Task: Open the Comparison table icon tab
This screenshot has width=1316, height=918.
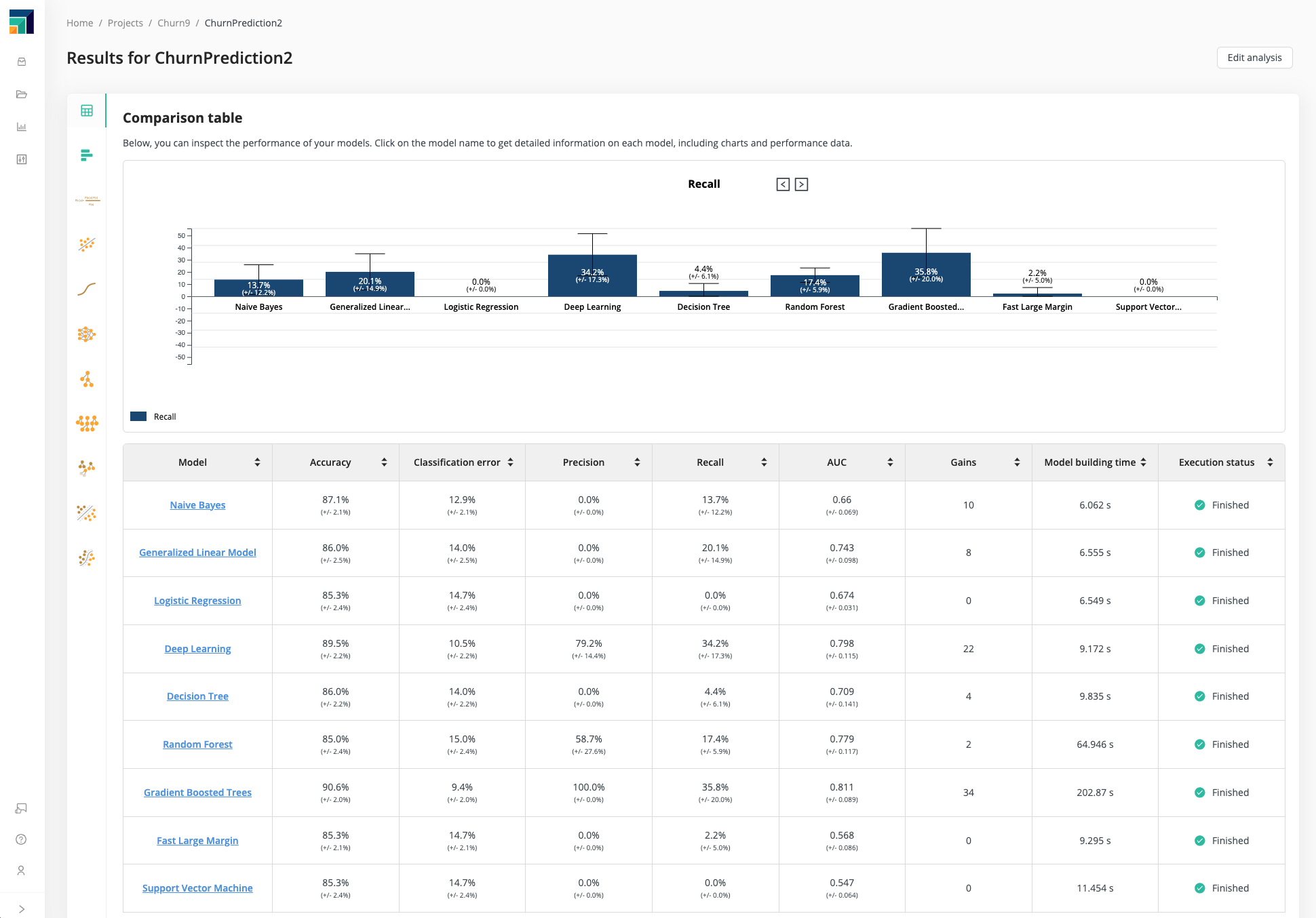Action: point(87,111)
